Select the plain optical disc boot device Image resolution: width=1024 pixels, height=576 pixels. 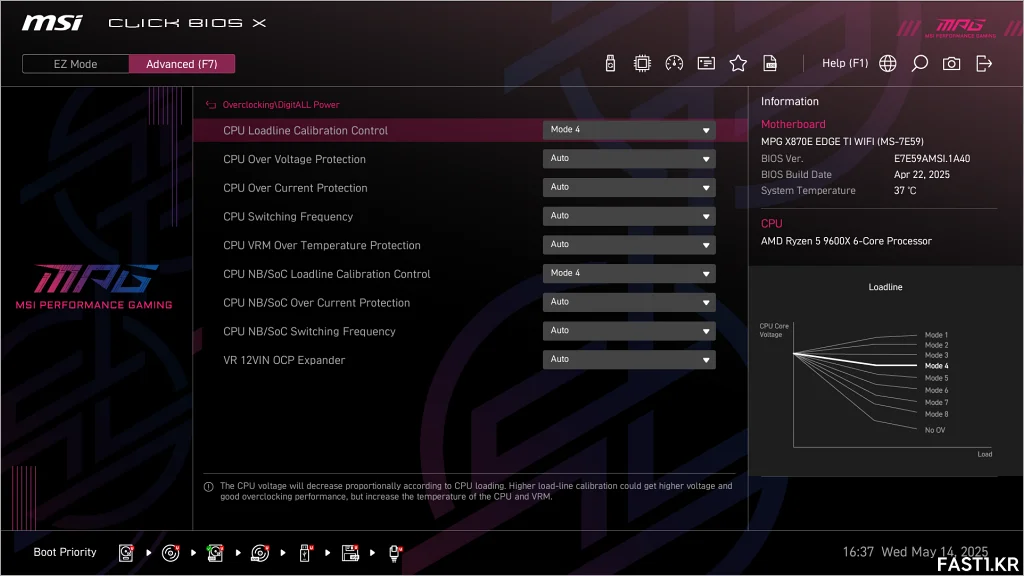point(170,552)
